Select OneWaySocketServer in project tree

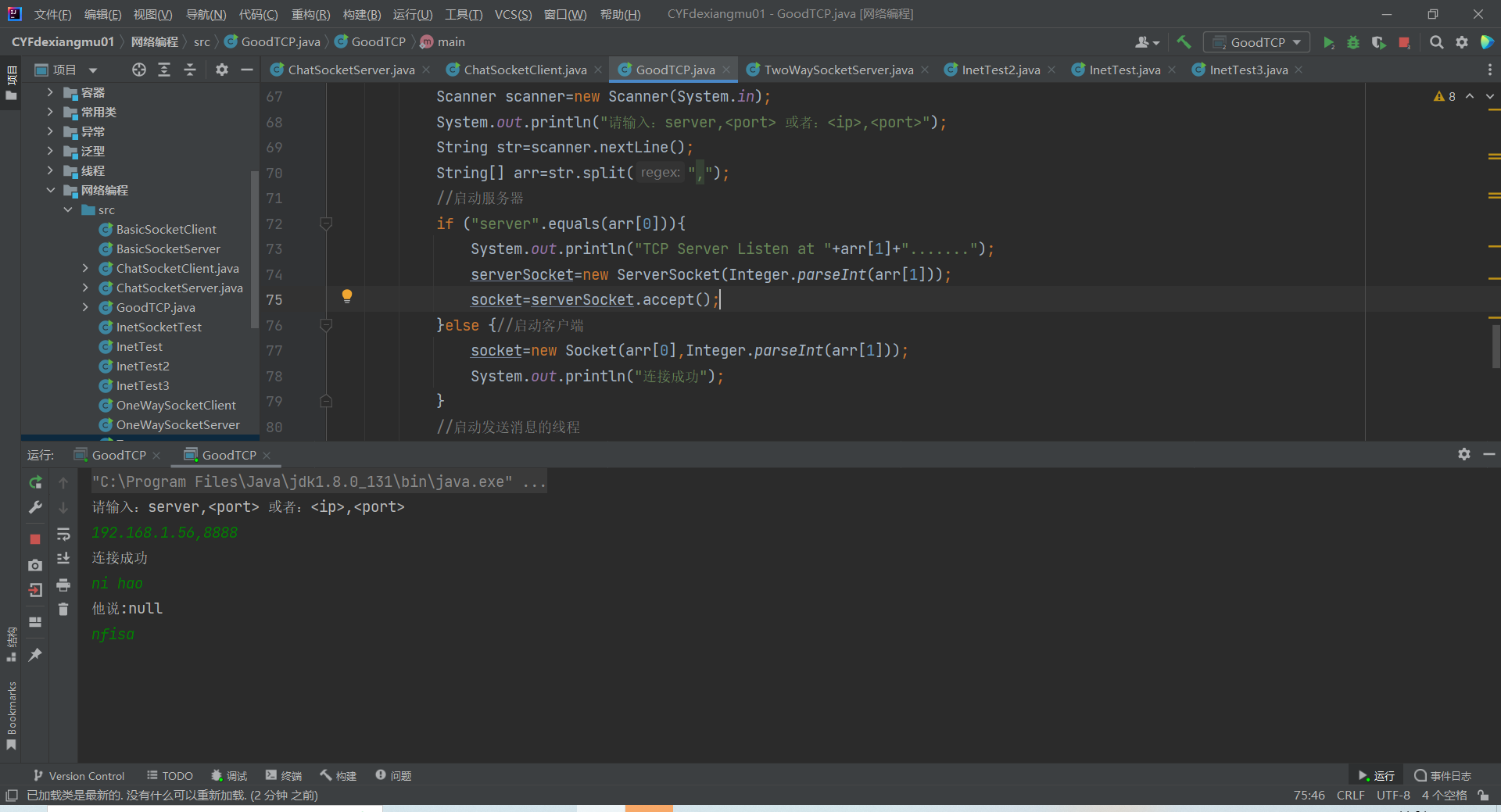(177, 424)
